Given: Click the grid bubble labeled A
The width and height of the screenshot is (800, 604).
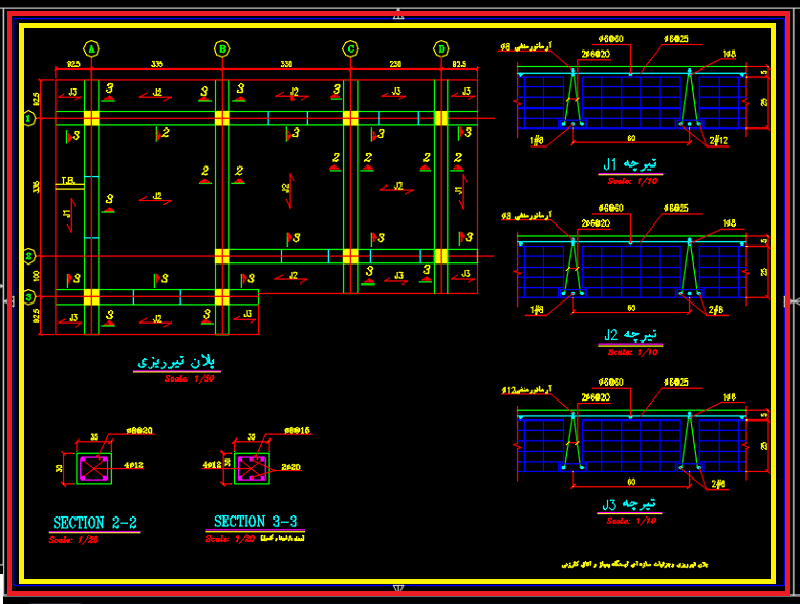Looking at the screenshot, I should coord(91,49).
